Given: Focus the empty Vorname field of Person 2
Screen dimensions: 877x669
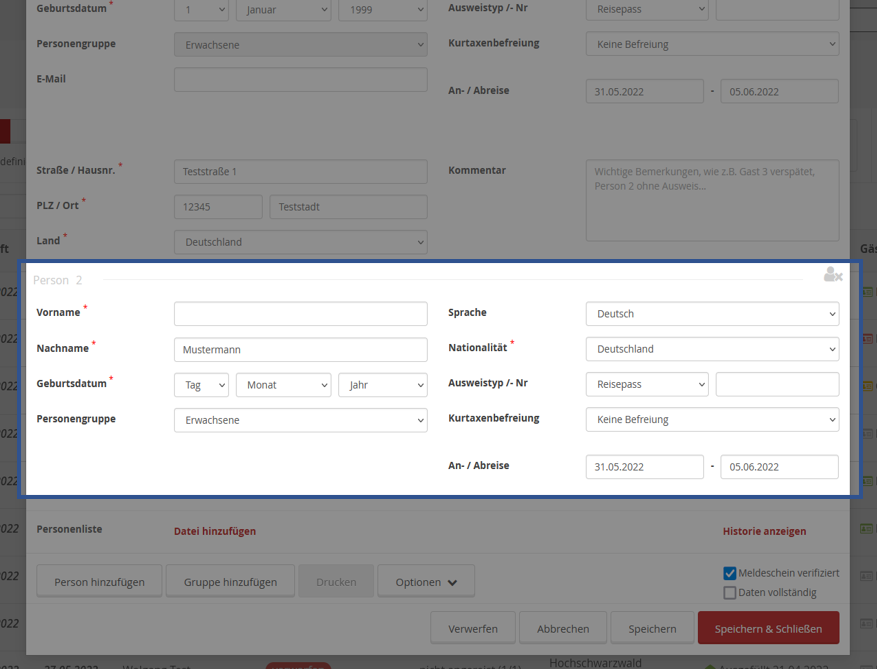Looking at the screenshot, I should pyautogui.click(x=300, y=314).
